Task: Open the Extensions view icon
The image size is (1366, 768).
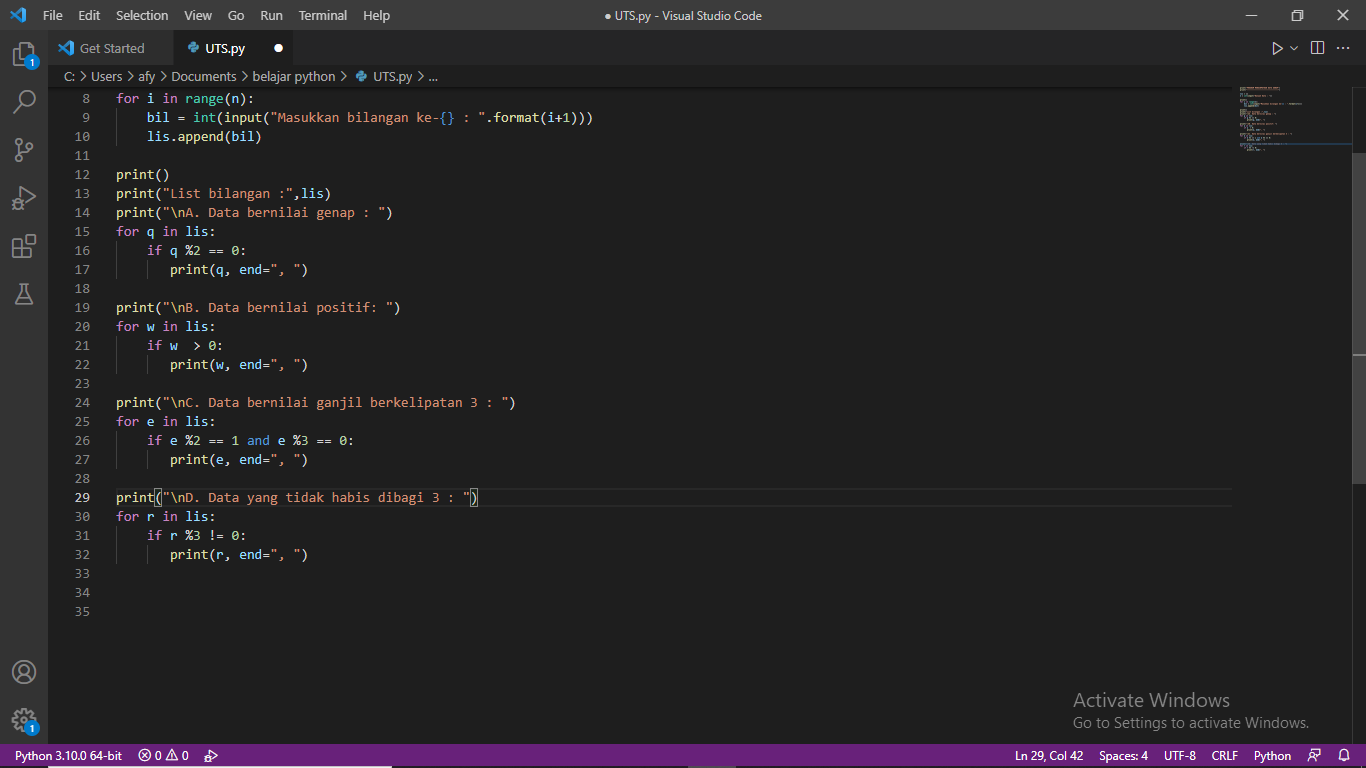Action: (24, 246)
